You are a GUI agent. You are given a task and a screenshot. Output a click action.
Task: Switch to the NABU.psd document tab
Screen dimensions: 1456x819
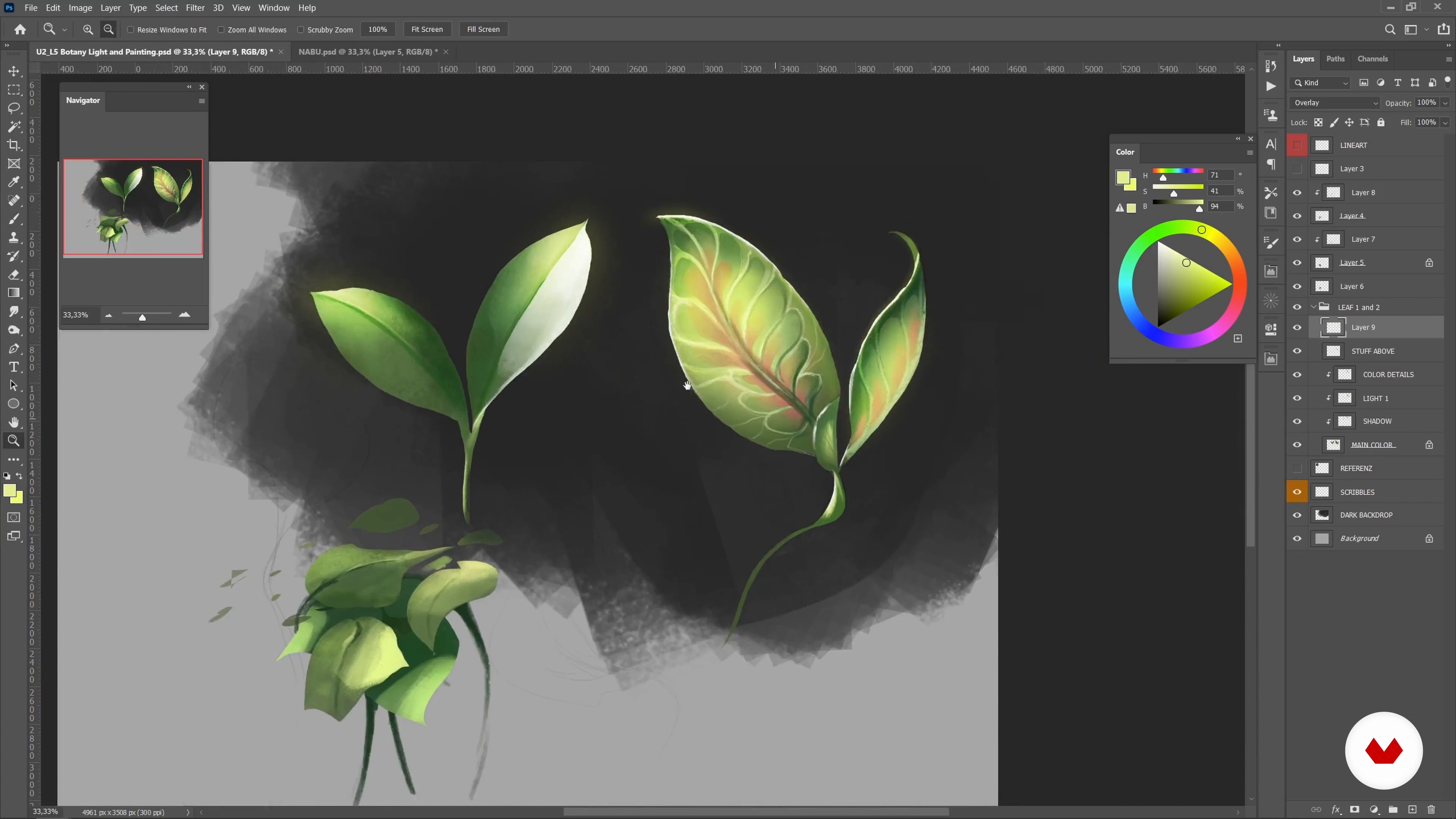[x=368, y=52]
